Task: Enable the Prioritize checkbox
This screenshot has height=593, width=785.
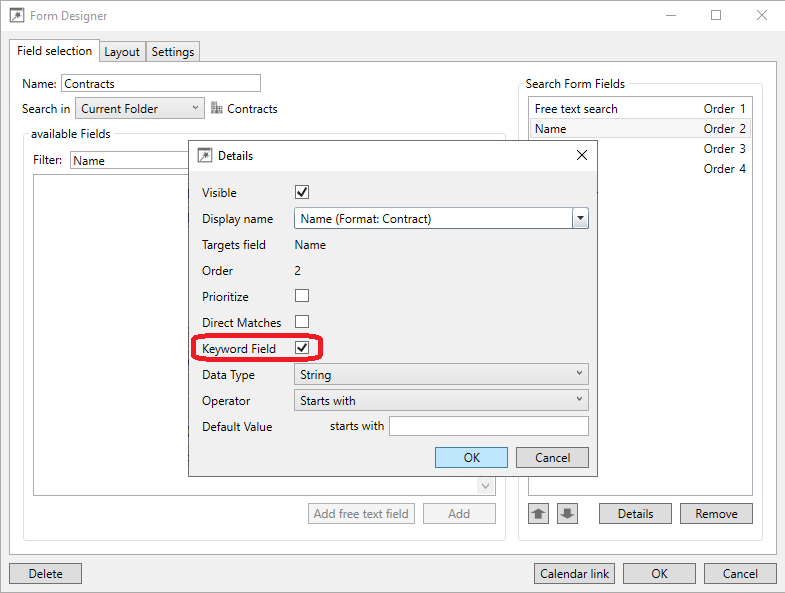Action: point(302,296)
